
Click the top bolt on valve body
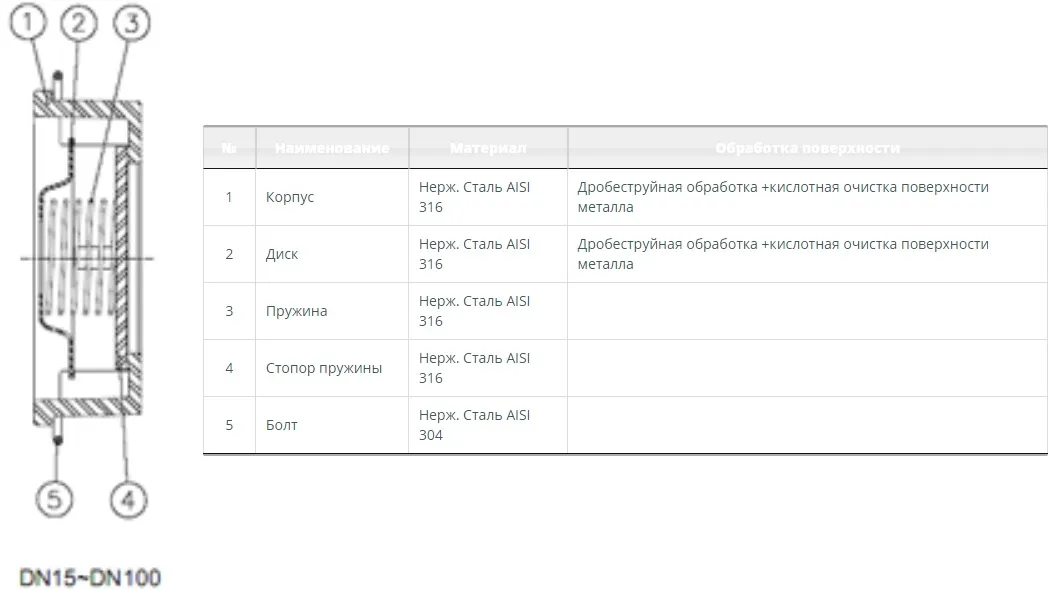pos(58,84)
